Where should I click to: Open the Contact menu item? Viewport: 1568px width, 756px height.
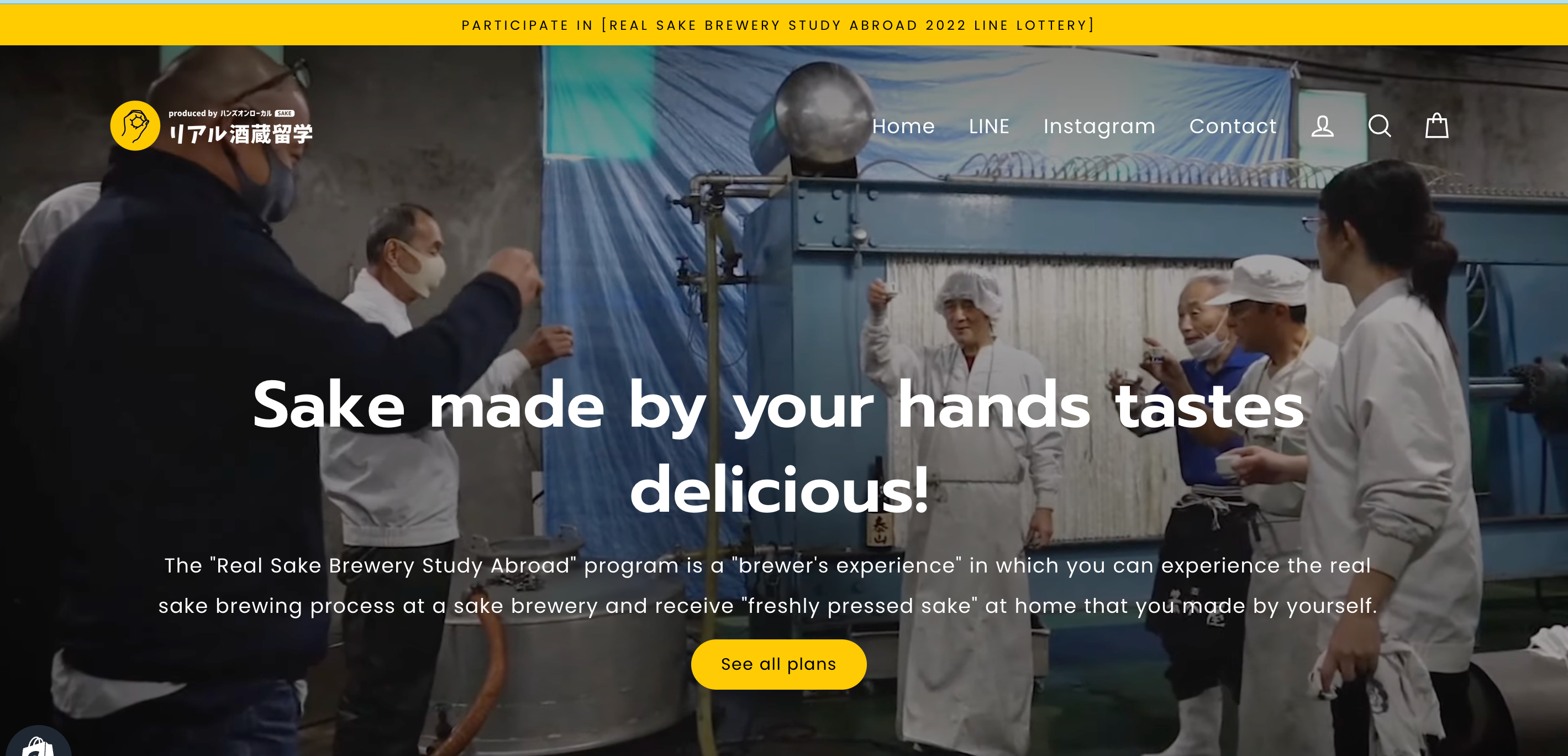[x=1233, y=126]
